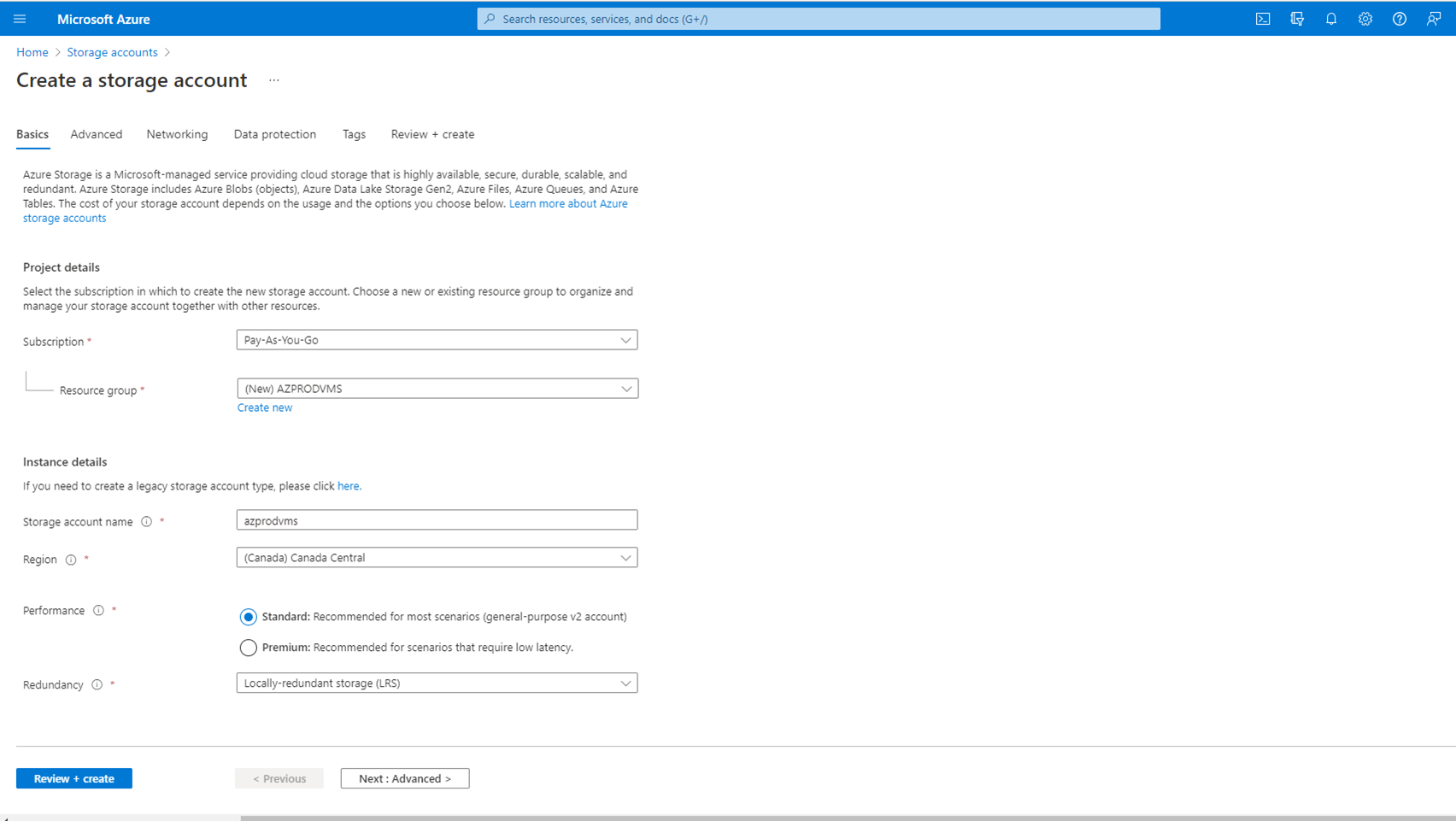
Task: Click the 'Create a storage account' title
Action: (132, 80)
